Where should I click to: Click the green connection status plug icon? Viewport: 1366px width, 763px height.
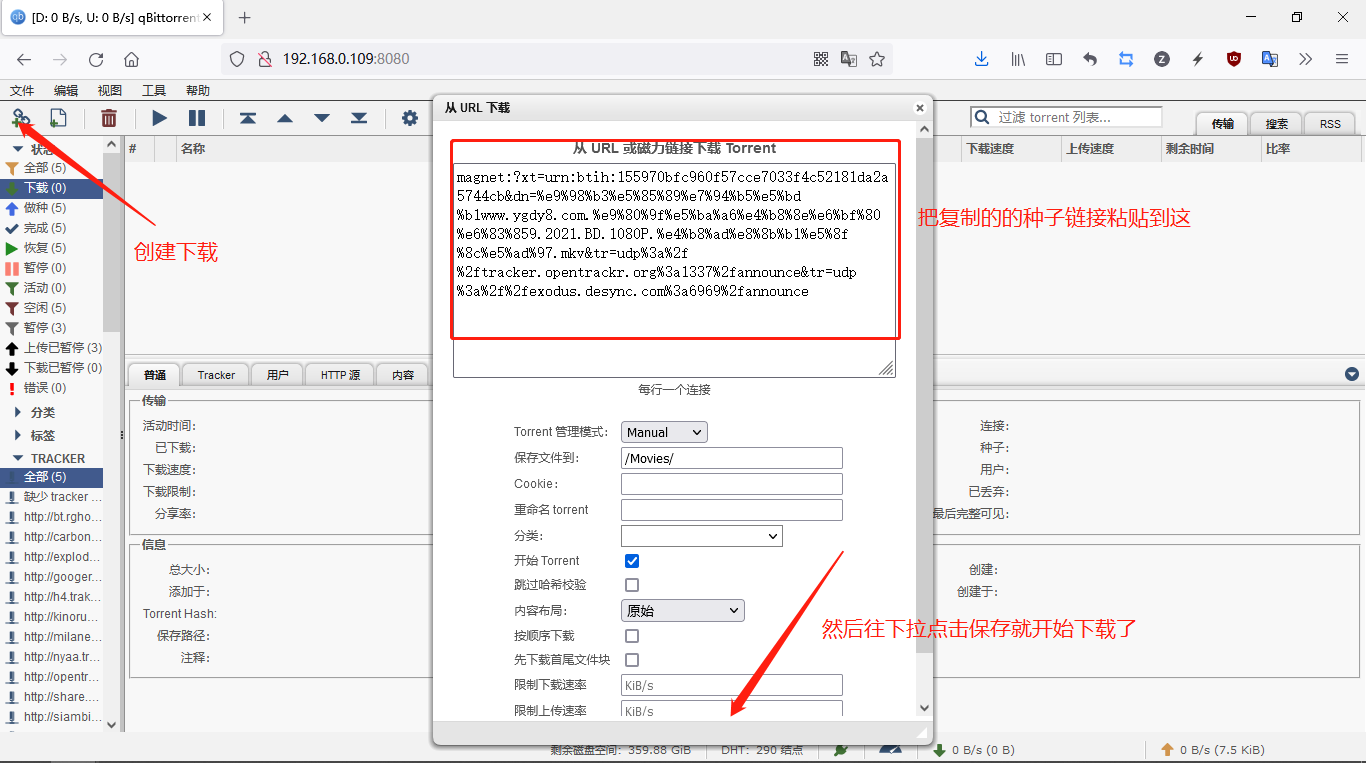point(842,749)
